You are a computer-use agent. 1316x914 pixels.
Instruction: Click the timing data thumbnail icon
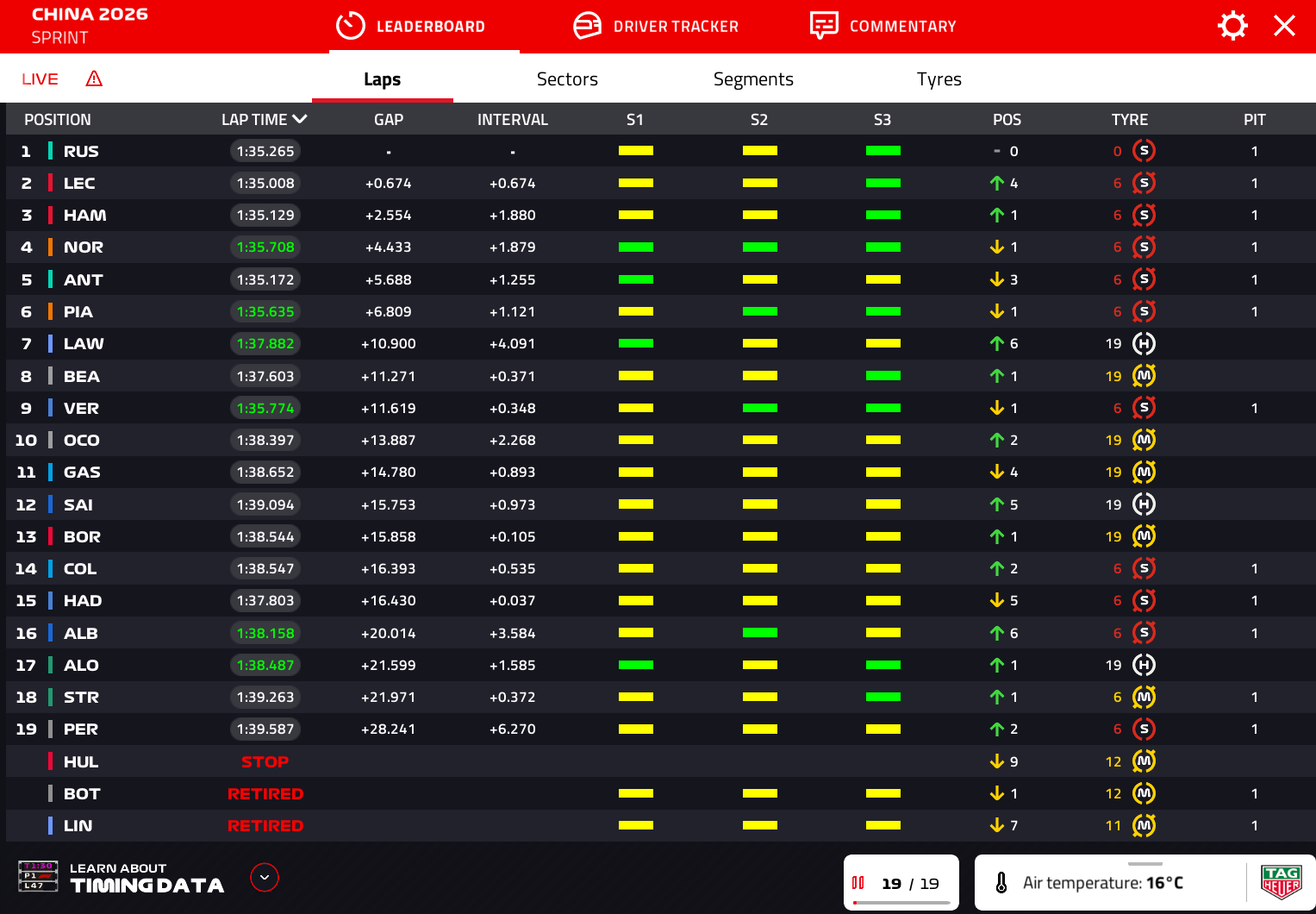pos(38,876)
